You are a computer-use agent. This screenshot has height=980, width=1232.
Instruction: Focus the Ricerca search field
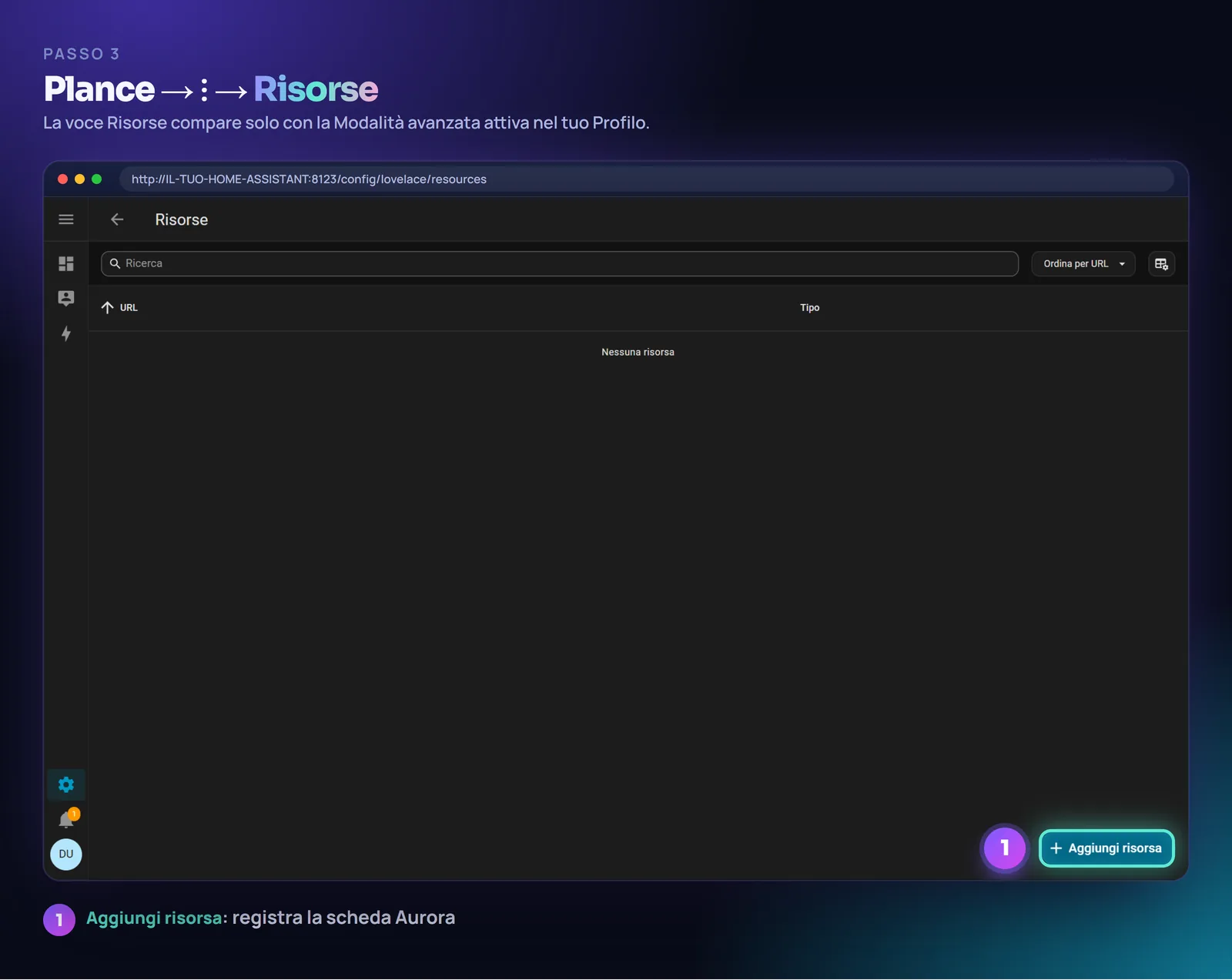[560, 263]
